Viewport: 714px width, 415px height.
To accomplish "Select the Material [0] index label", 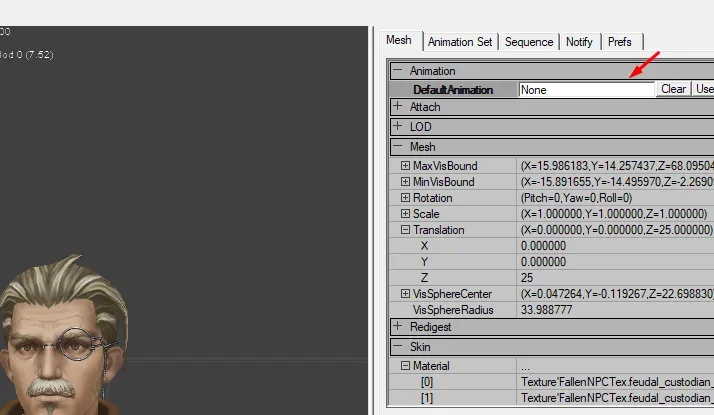I will 427,382.
